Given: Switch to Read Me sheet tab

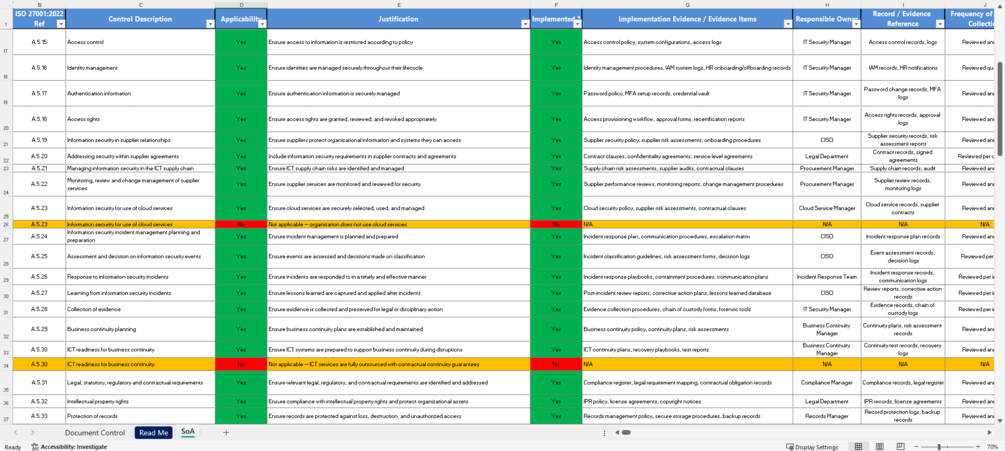Looking at the screenshot, I should 153,432.
